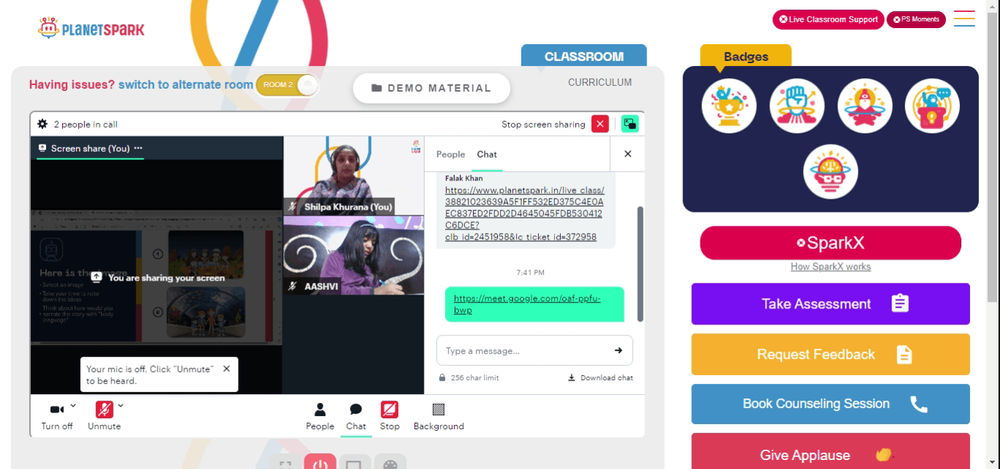The height and width of the screenshot is (469, 1000).
Task: Open the CURRICULUM tab
Action: 600,82
